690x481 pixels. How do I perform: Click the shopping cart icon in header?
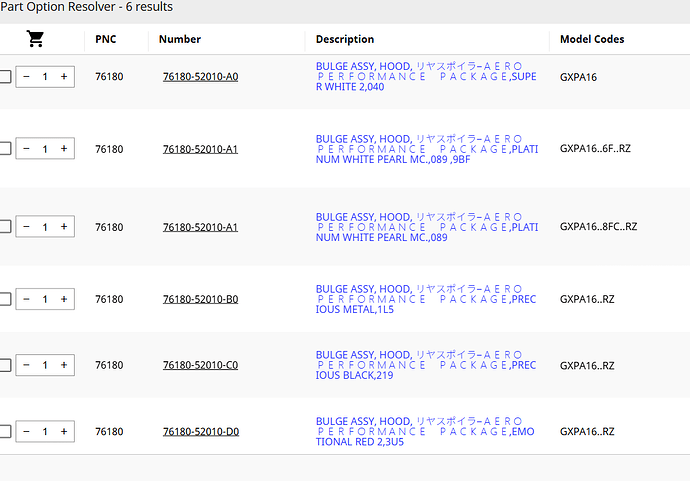(x=35, y=39)
